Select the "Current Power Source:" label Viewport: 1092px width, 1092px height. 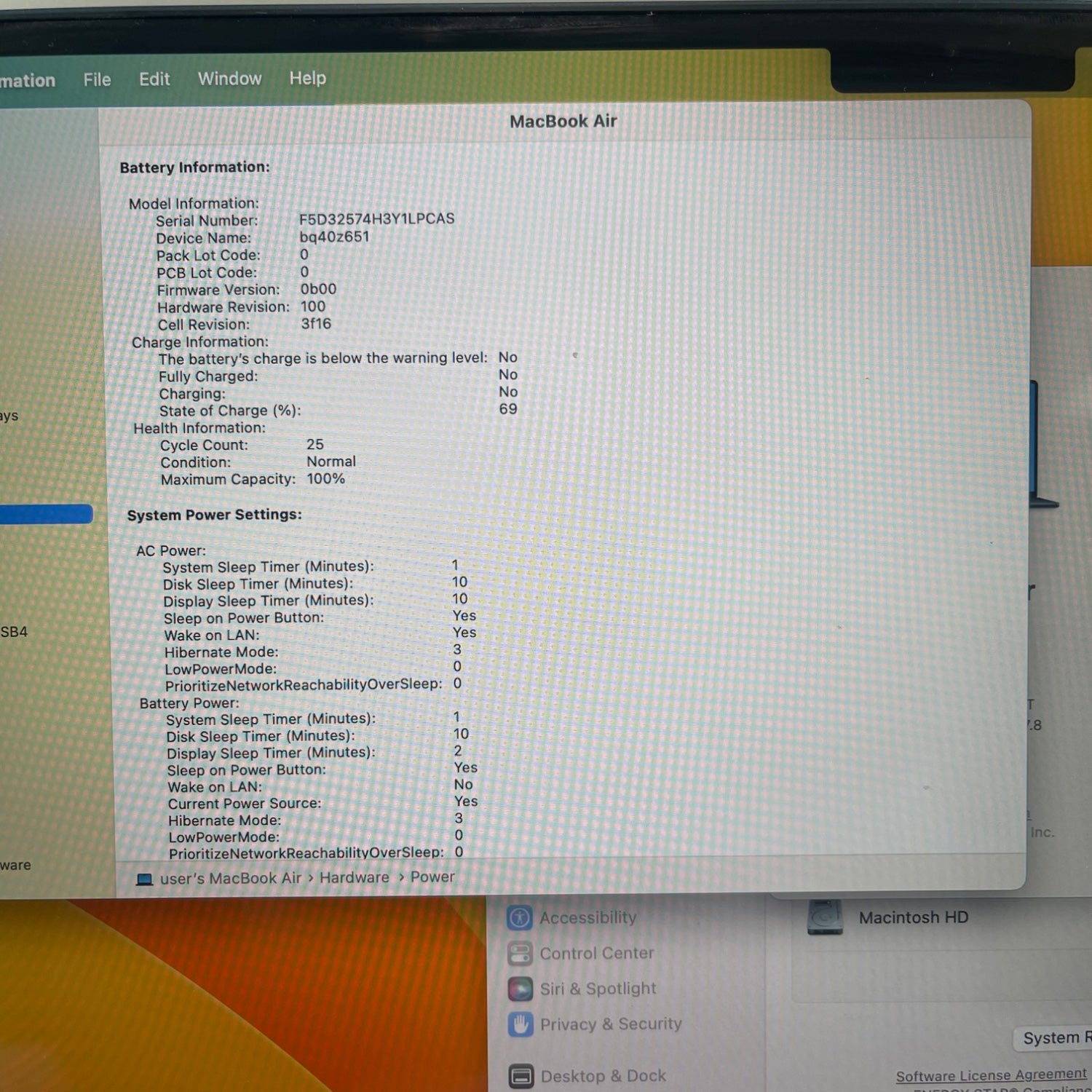pyautogui.click(x=245, y=804)
